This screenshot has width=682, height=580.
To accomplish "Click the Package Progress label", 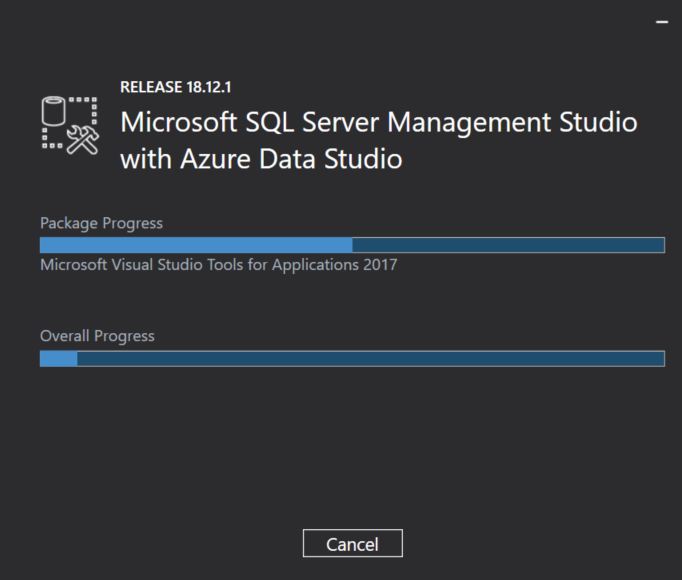I will click(x=101, y=223).
